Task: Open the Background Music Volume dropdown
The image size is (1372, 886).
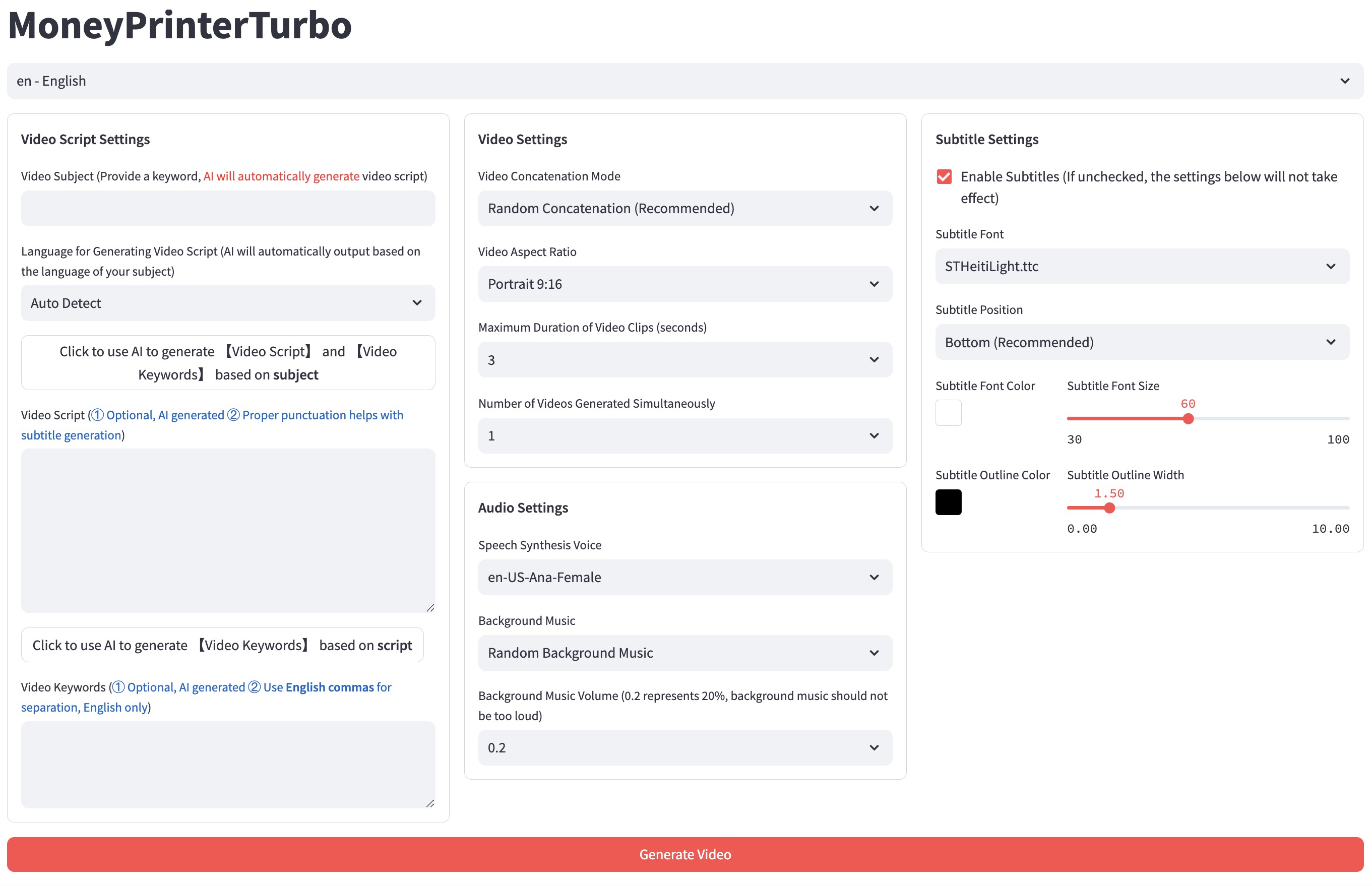Action: [684, 747]
